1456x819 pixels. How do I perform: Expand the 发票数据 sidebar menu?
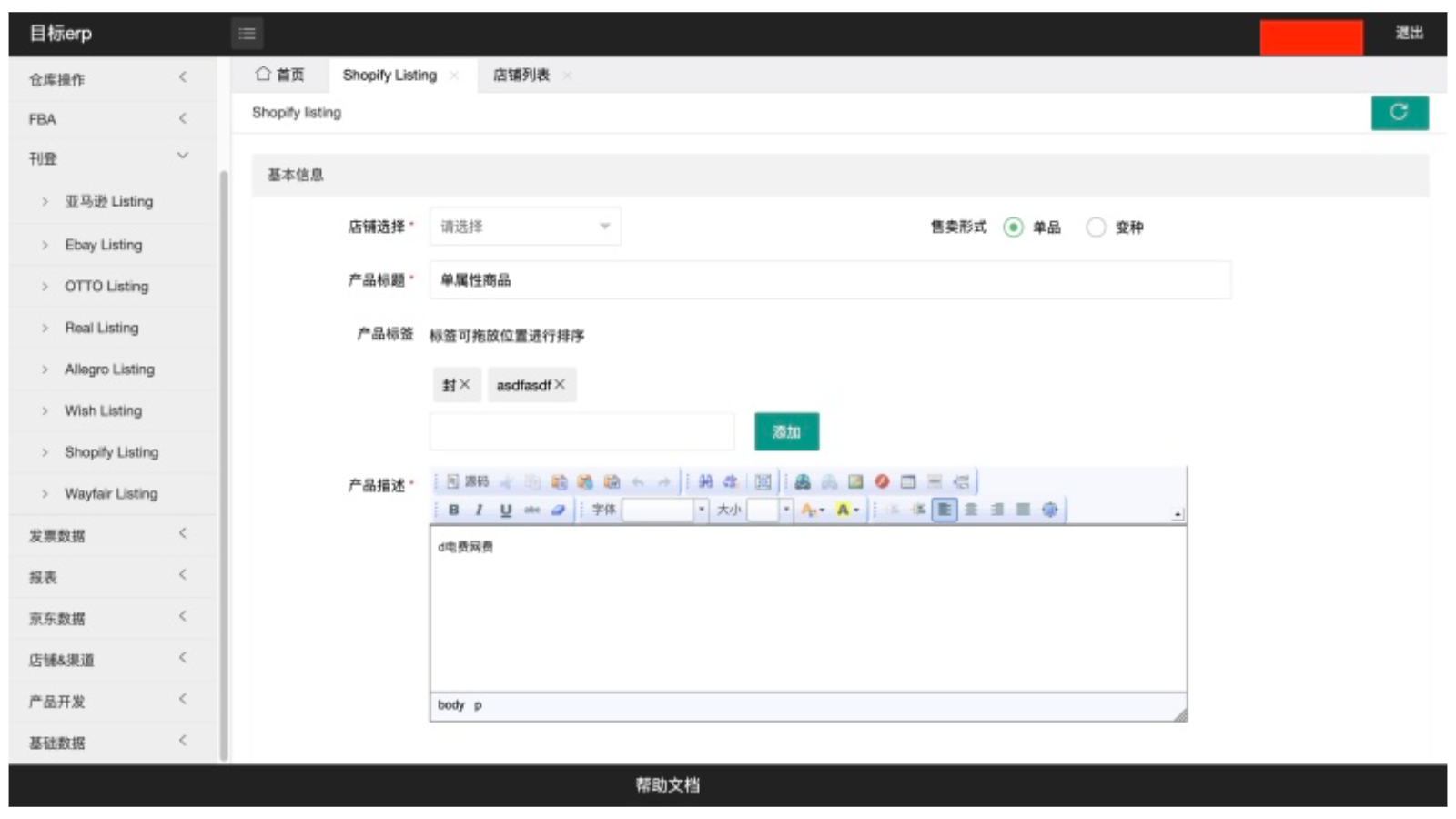tap(112, 535)
